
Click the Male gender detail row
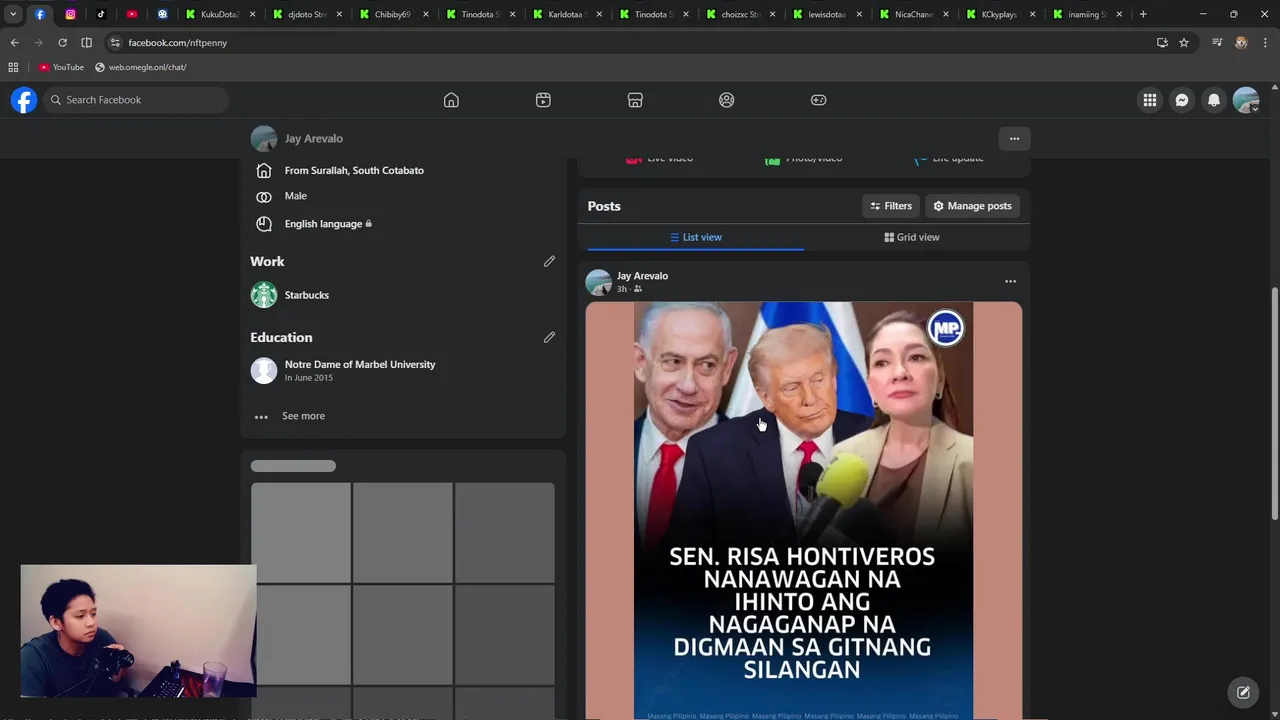coord(296,196)
